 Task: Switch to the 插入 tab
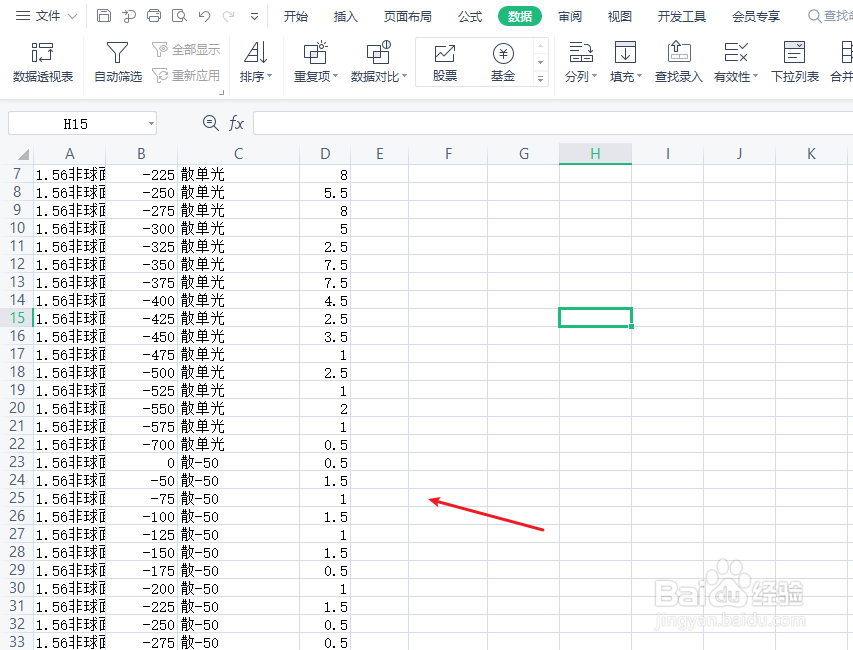[x=345, y=17]
